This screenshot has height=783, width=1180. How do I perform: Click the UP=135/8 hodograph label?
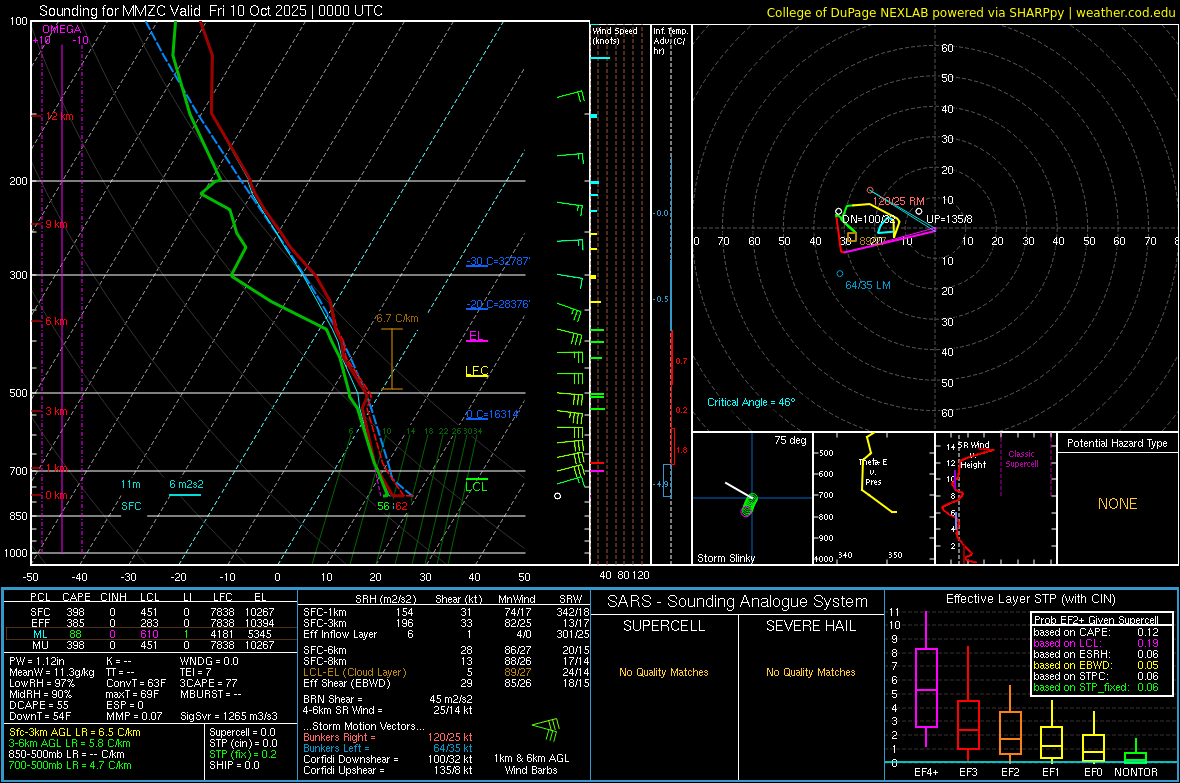[x=948, y=219]
